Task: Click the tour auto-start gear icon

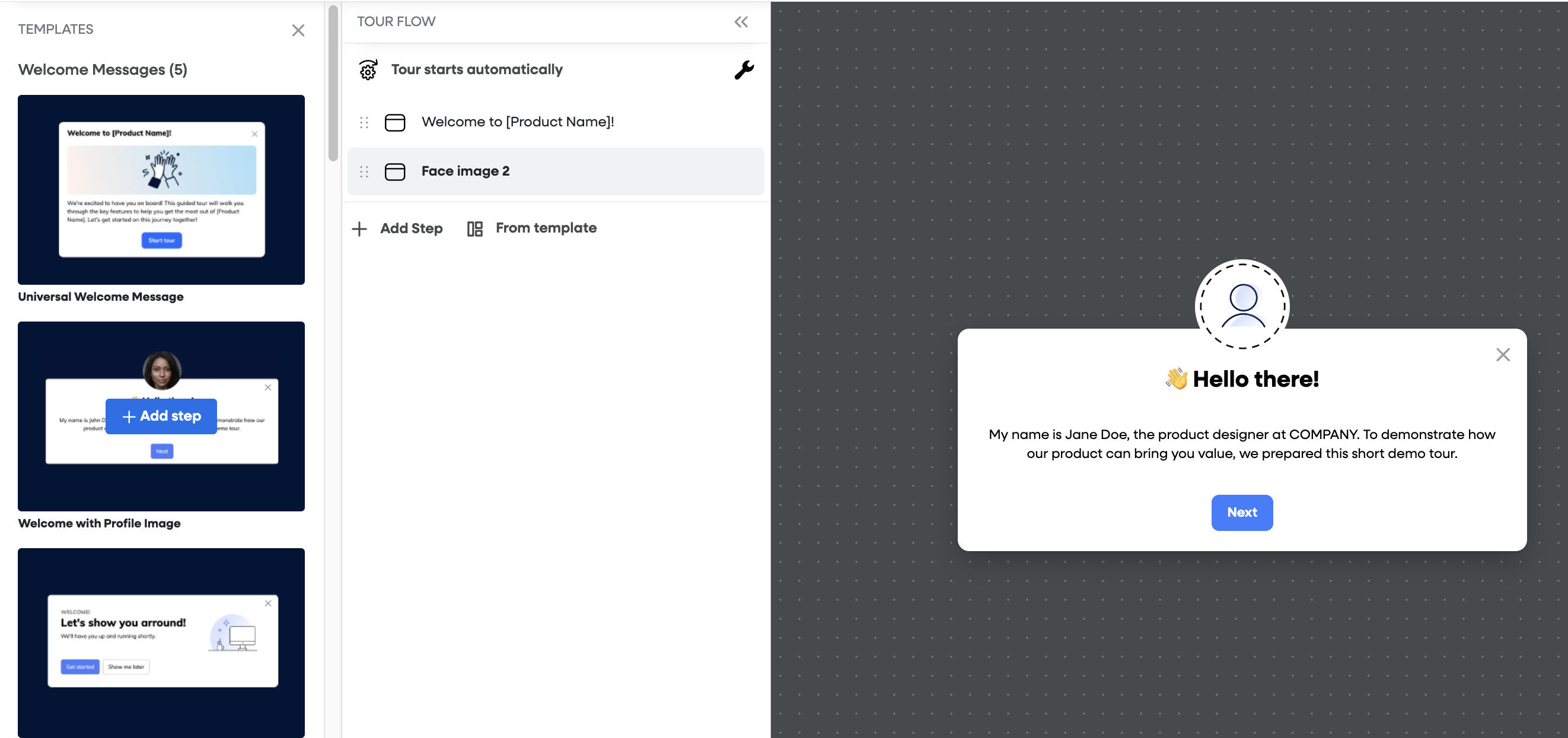Action: coord(368,70)
